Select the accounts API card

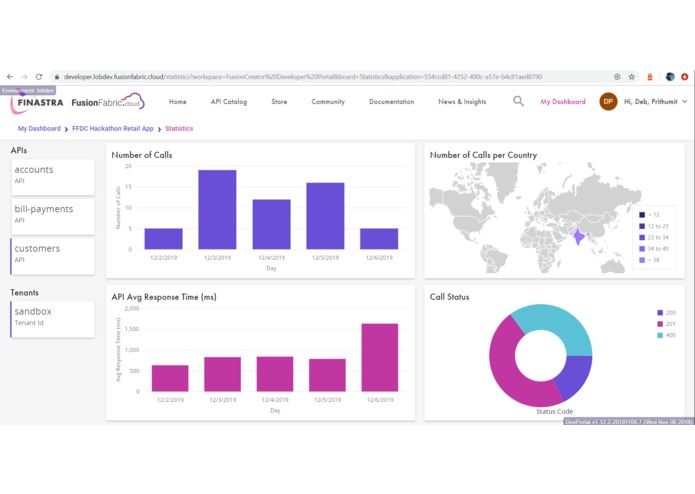click(53, 177)
